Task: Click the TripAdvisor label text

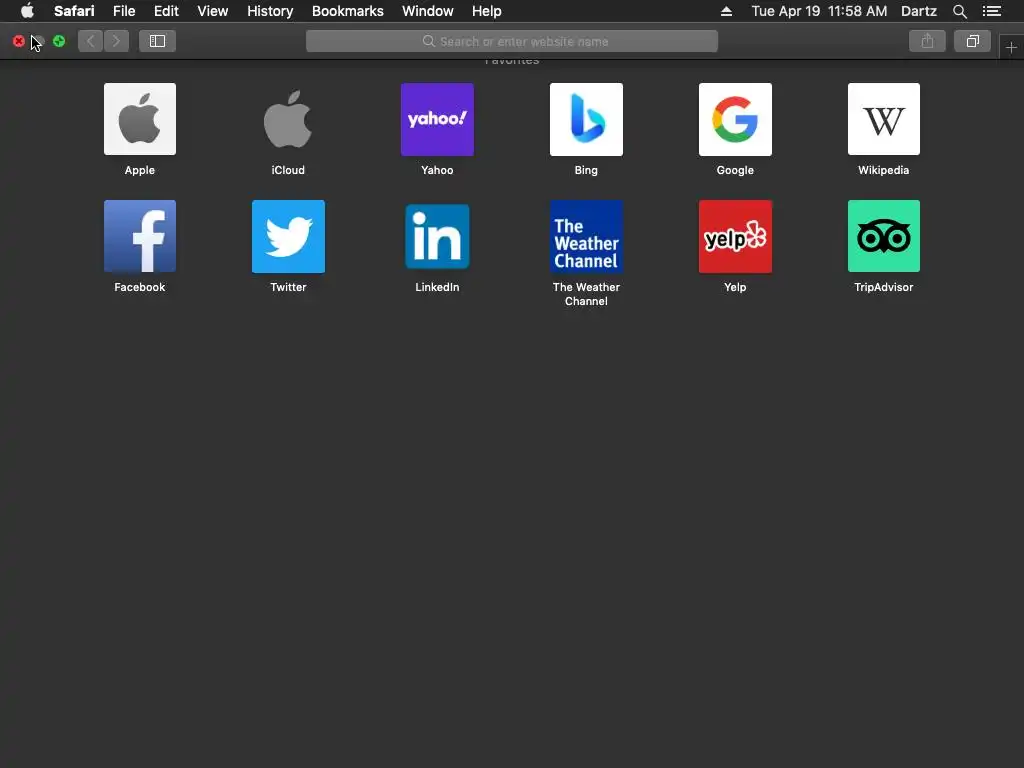Action: point(884,287)
